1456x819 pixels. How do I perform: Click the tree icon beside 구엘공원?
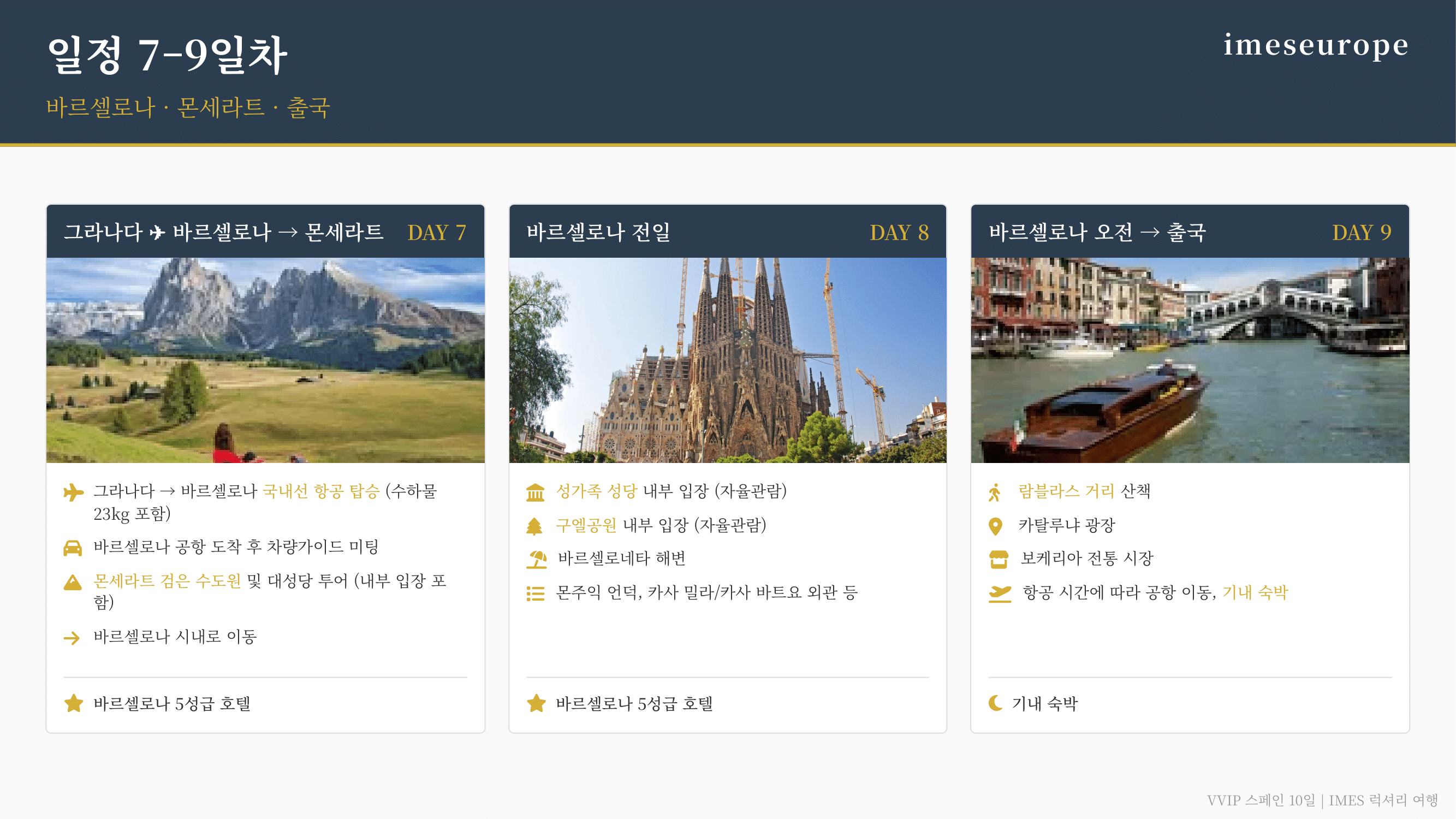(x=534, y=526)
